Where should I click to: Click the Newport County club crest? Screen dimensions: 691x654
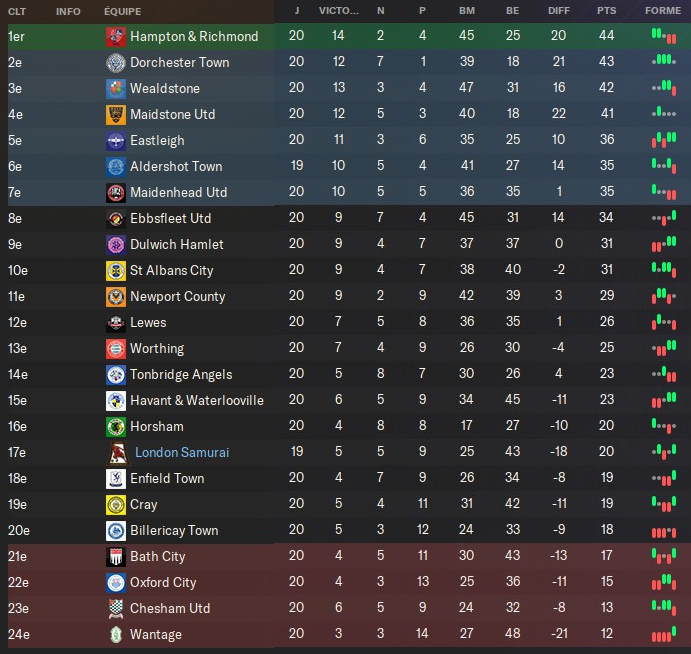point(116,297)
